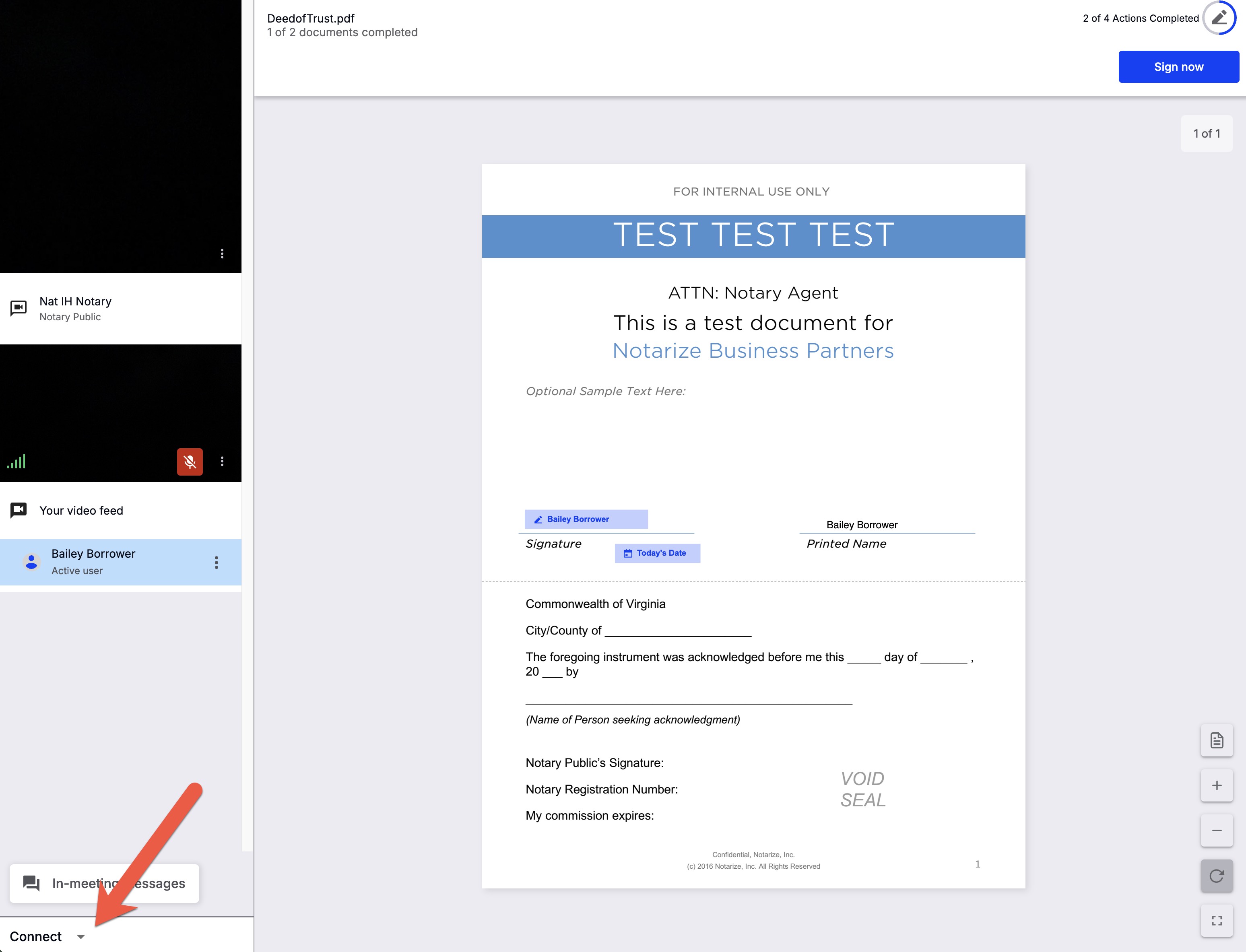Open In-meeting messages
This screenshot has width=1246, height=952.
[104, 883]
